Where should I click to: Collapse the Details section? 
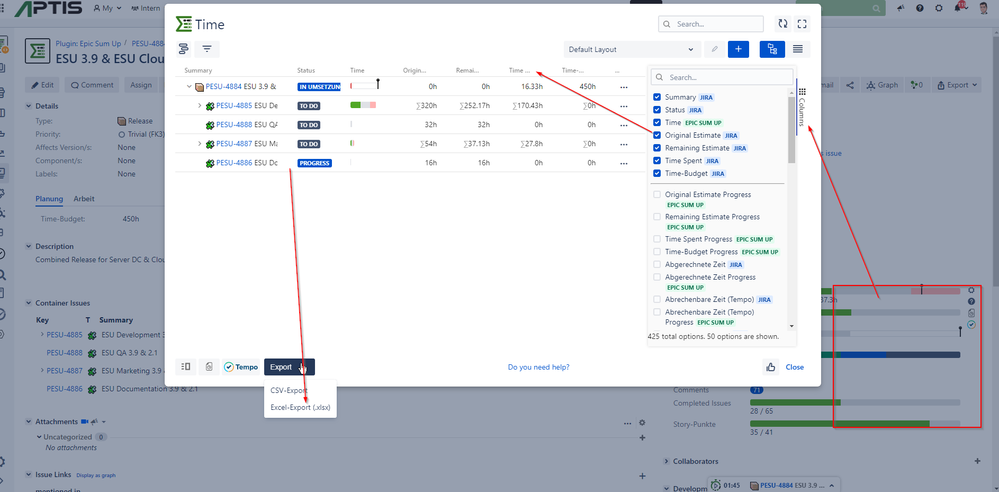click(29, 106)
